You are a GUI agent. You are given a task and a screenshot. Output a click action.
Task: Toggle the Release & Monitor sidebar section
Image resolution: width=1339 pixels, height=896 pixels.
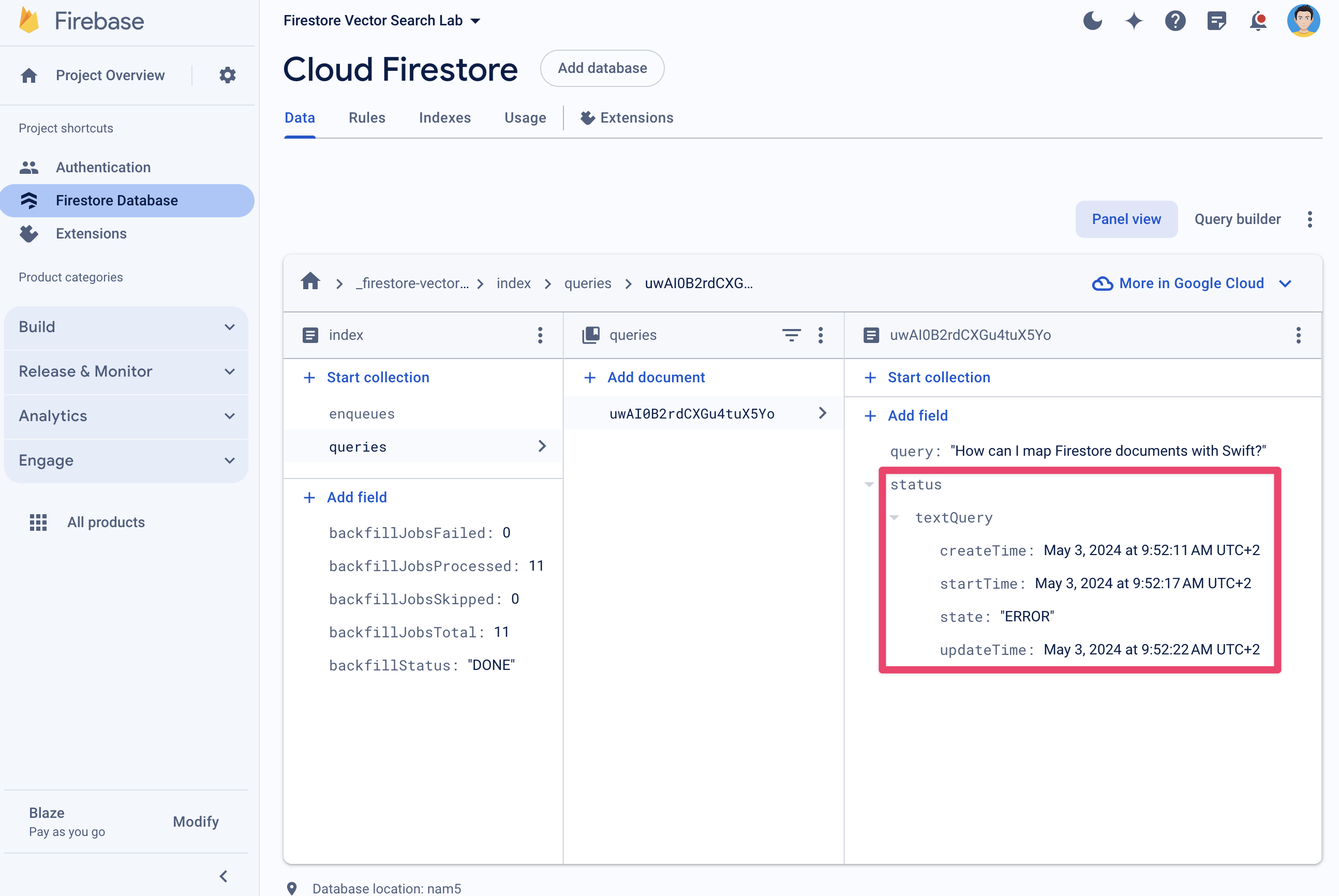[128, 371]
